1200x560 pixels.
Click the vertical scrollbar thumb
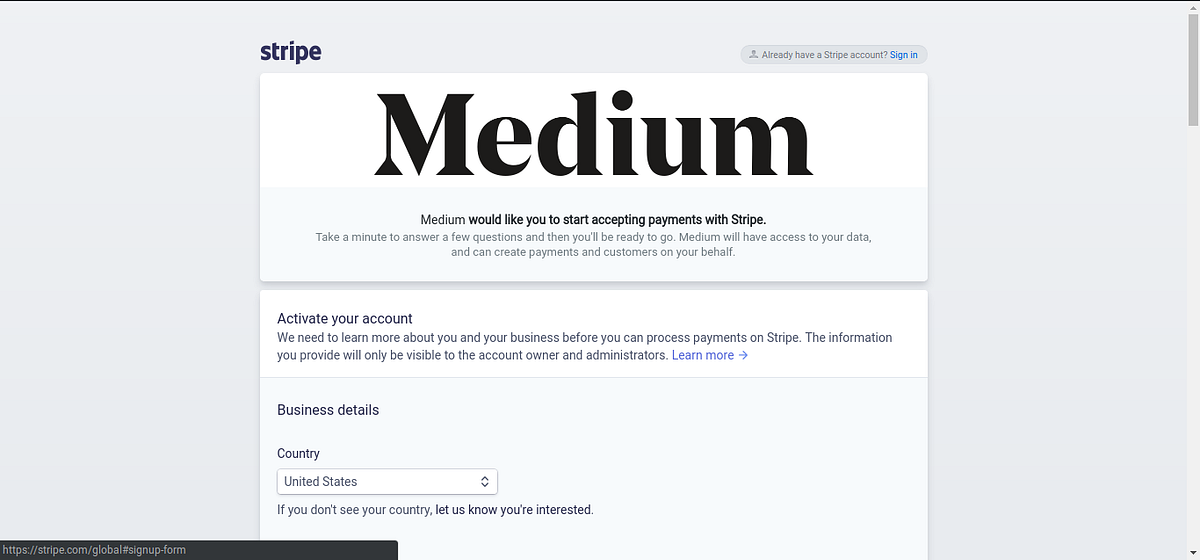1193,70
